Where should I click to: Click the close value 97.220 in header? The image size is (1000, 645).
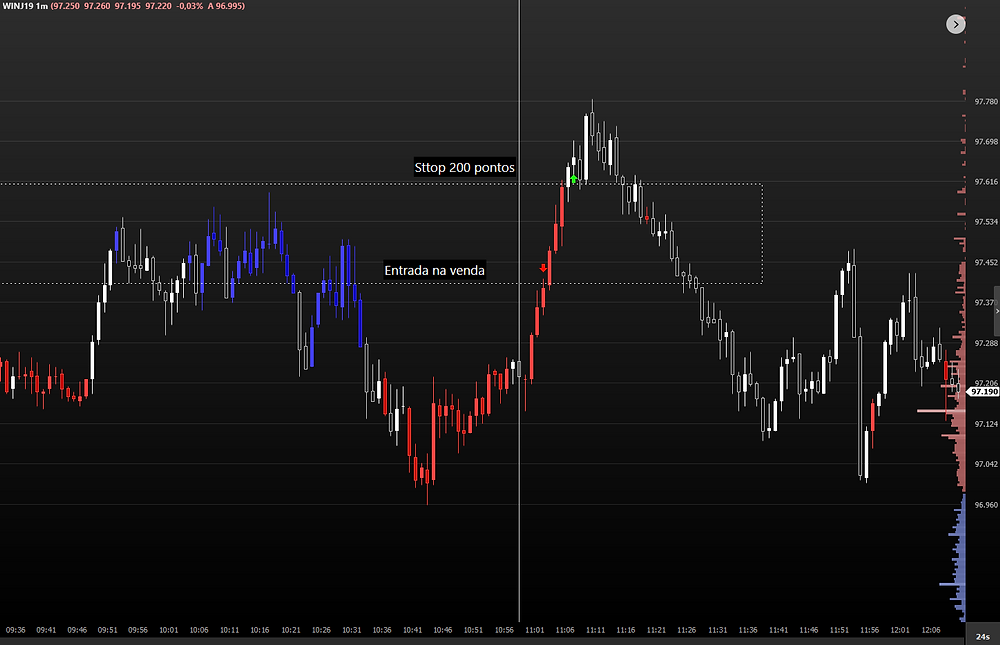(158, 6)
